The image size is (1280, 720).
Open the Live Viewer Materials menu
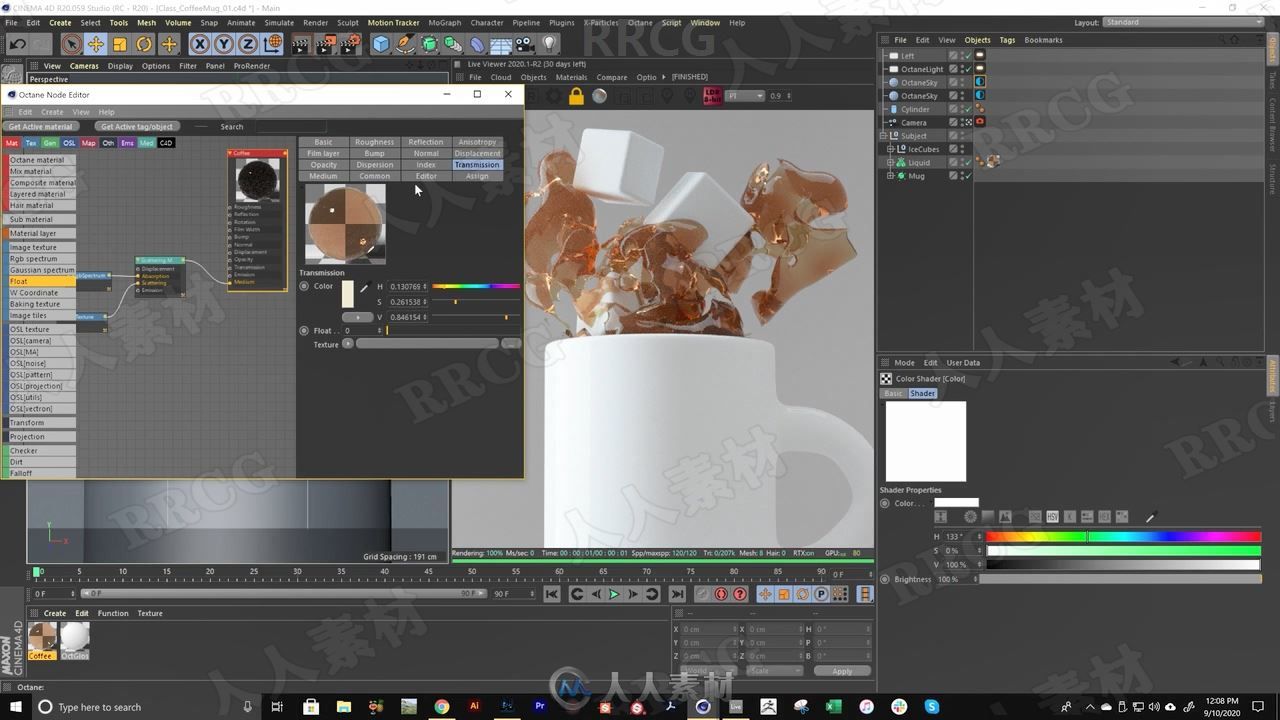click(571, 77)
